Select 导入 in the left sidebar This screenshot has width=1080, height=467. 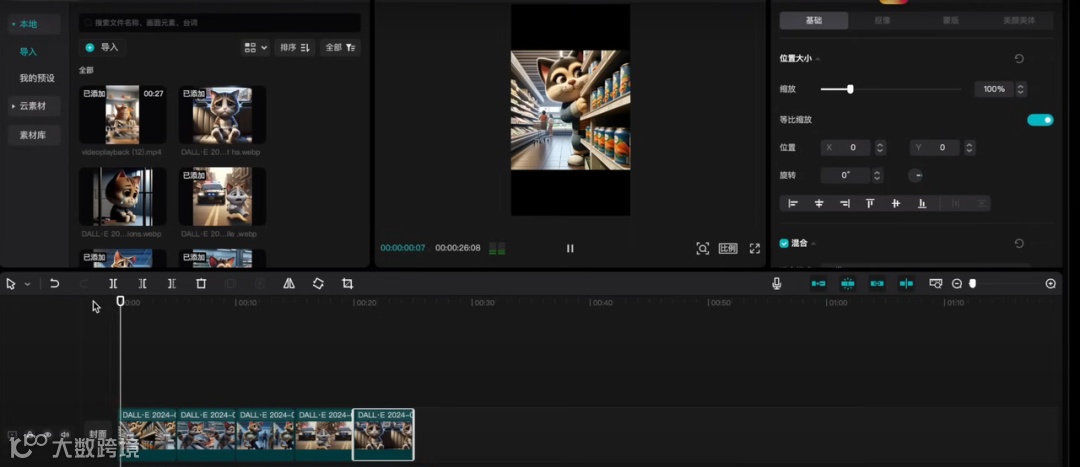pos(28,52)
